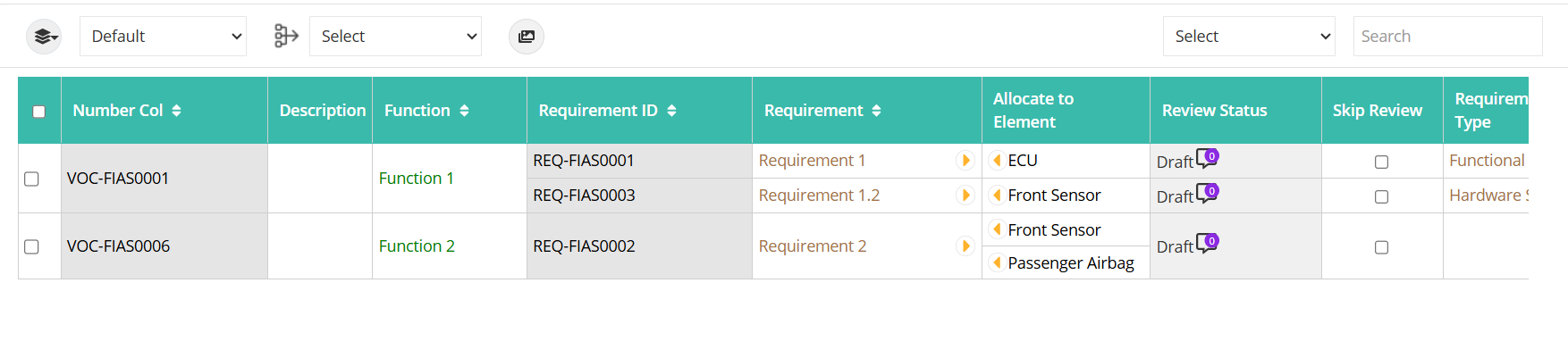Open the layers stack icon menu
The image size is (1568, 358).
[44, 37]
